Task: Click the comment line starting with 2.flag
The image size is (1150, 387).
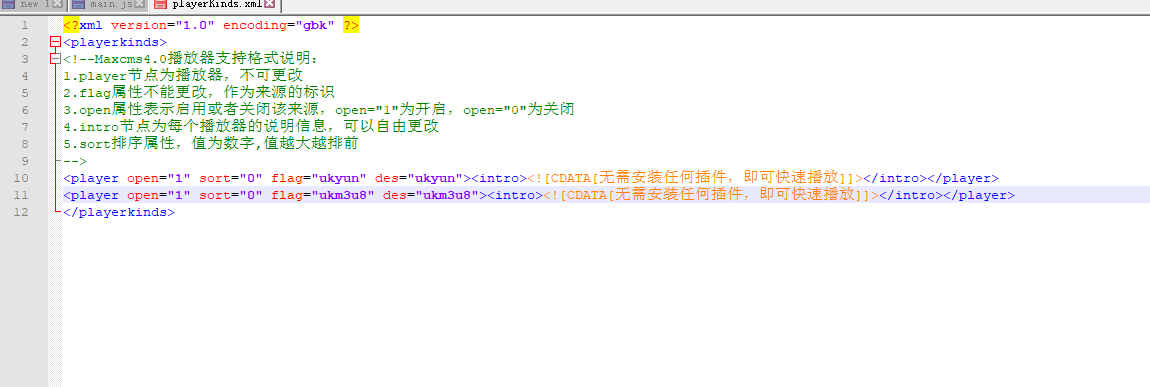Action: pos(199,93)
